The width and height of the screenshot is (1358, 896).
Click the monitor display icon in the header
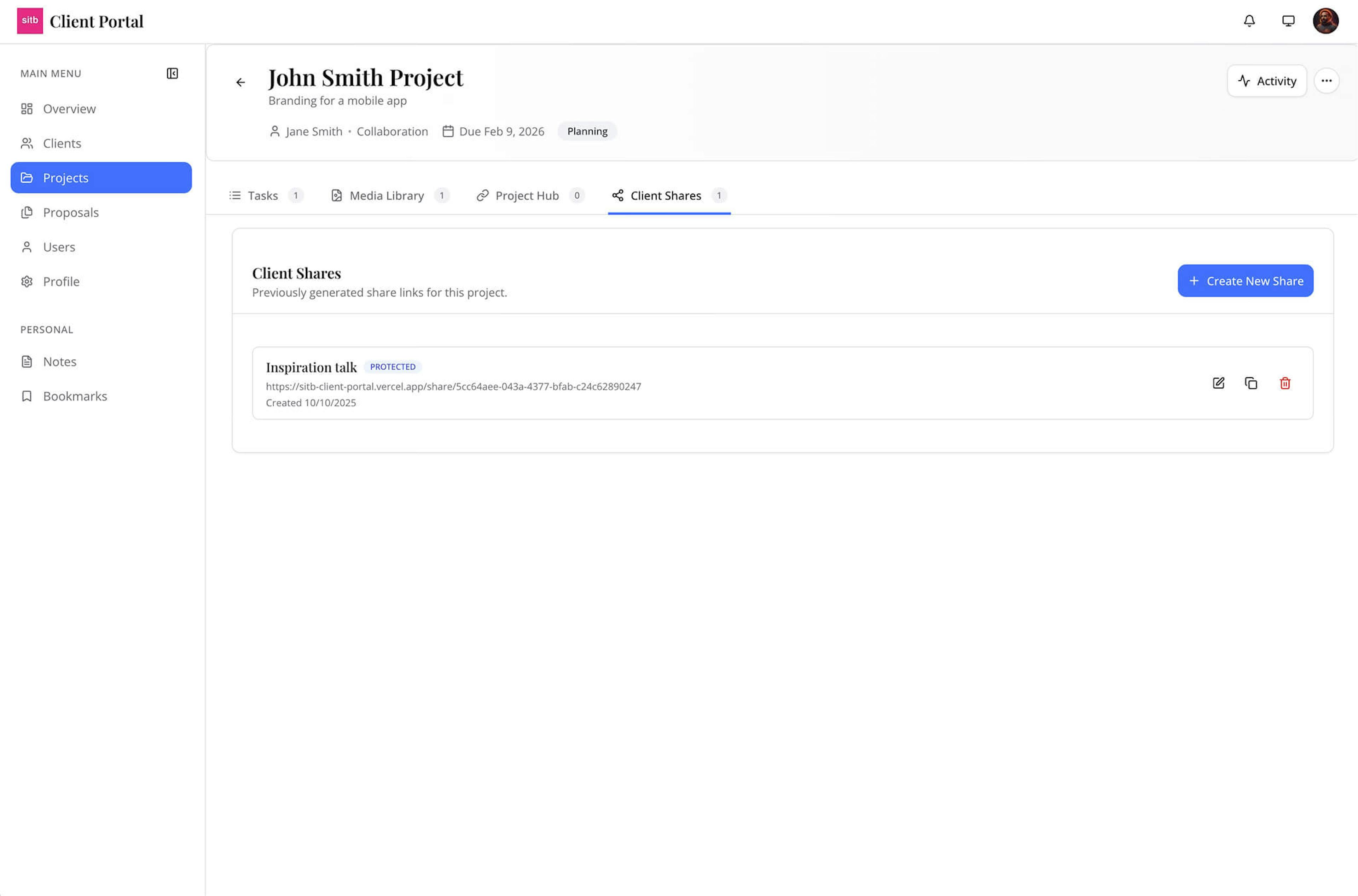click(1288, 21)
